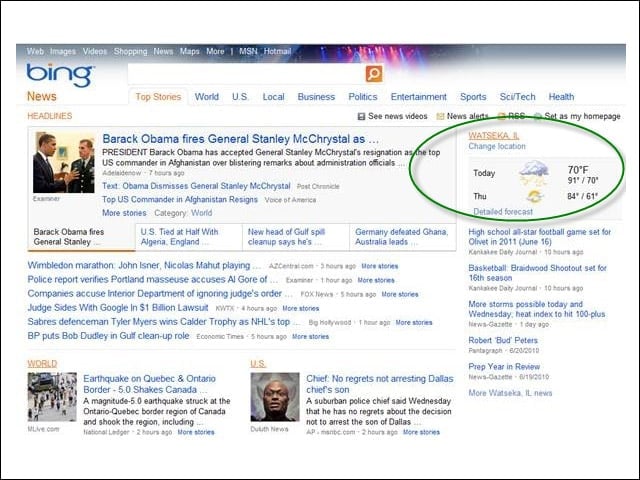640x480 pixels.
Task: Click Videos in the top navigation
Action: tap(95, 51)
